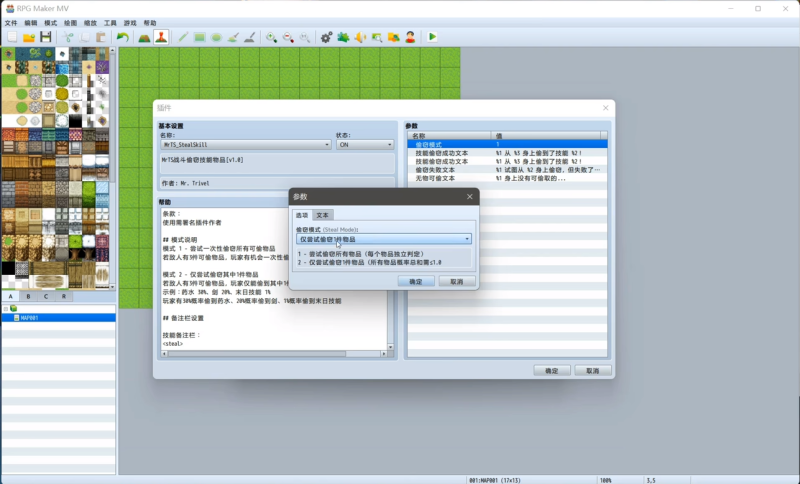Click 确定 in the 插件 dialog

point(552,371)
